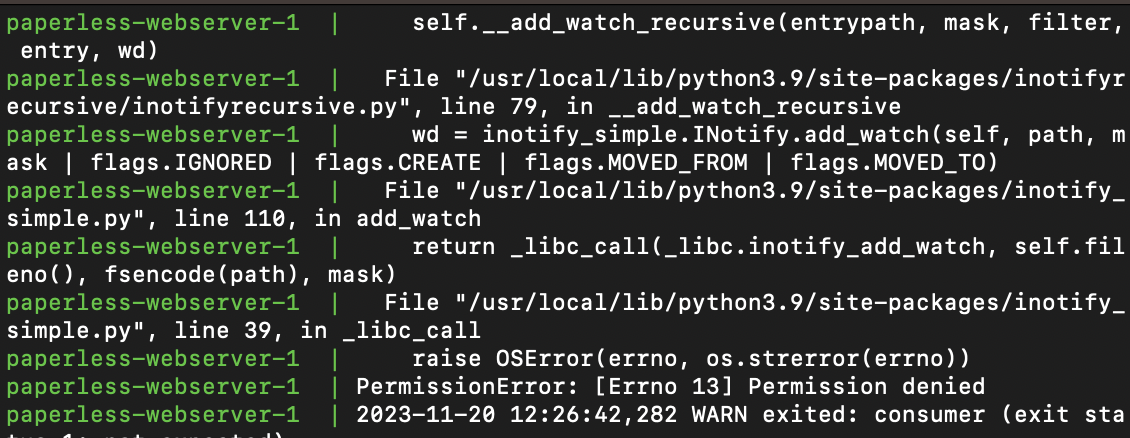Click the timestamp 2023-11-20 12:26:42,282

point(517,415)
